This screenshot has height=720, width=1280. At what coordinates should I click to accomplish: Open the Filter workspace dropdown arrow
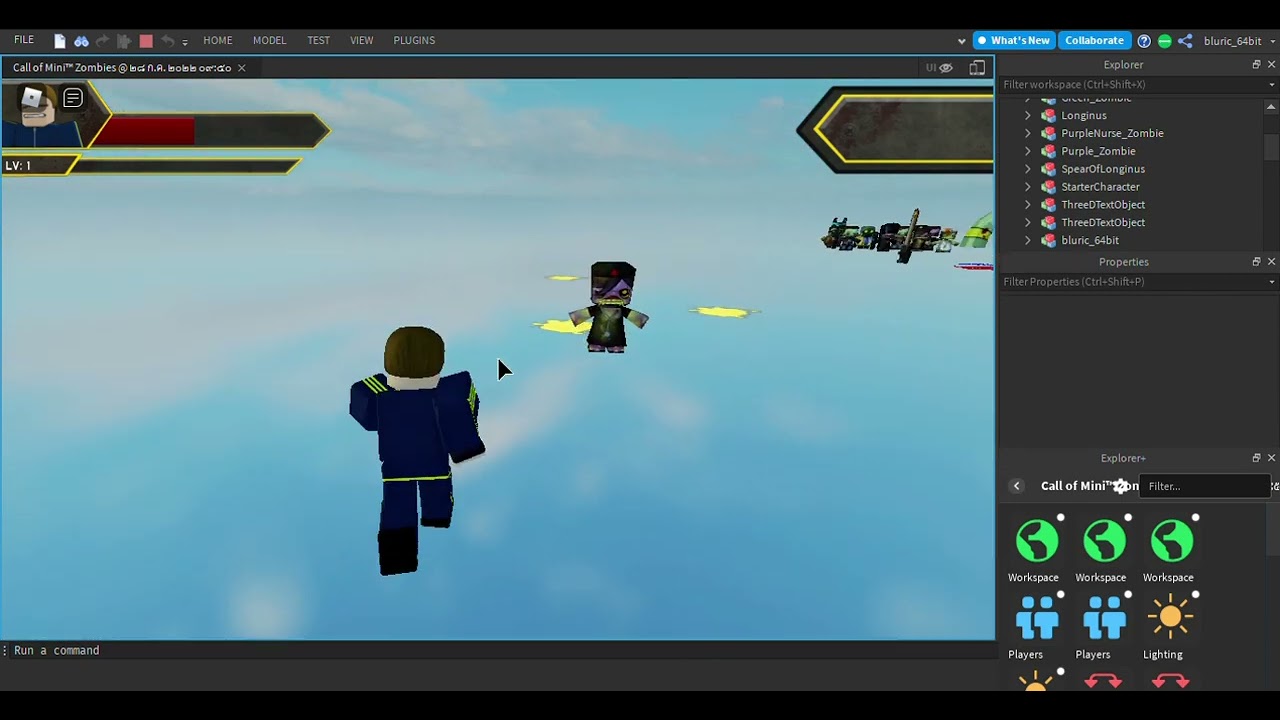tap(1271, 85)
